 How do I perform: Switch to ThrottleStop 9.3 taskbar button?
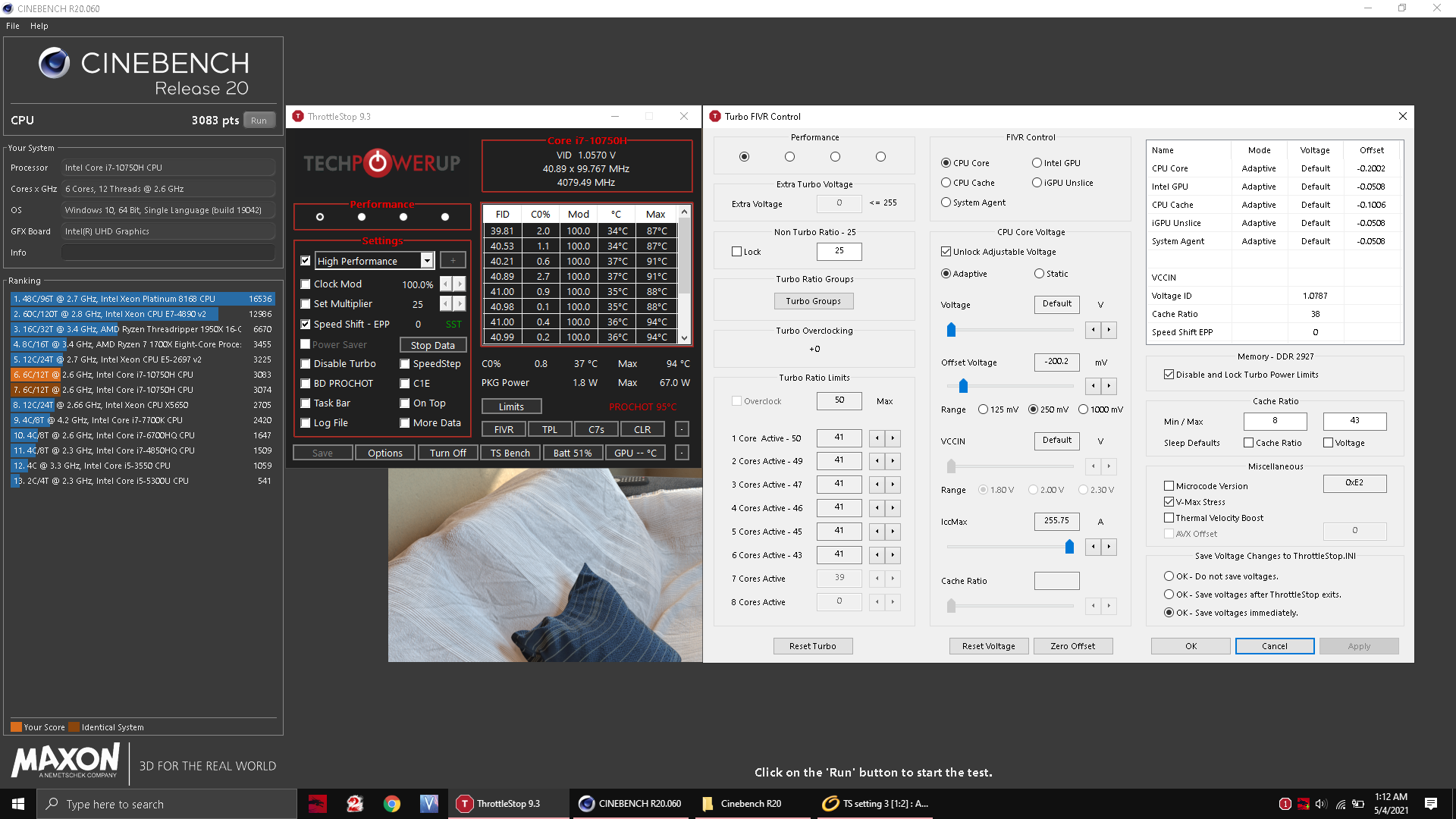510,804
